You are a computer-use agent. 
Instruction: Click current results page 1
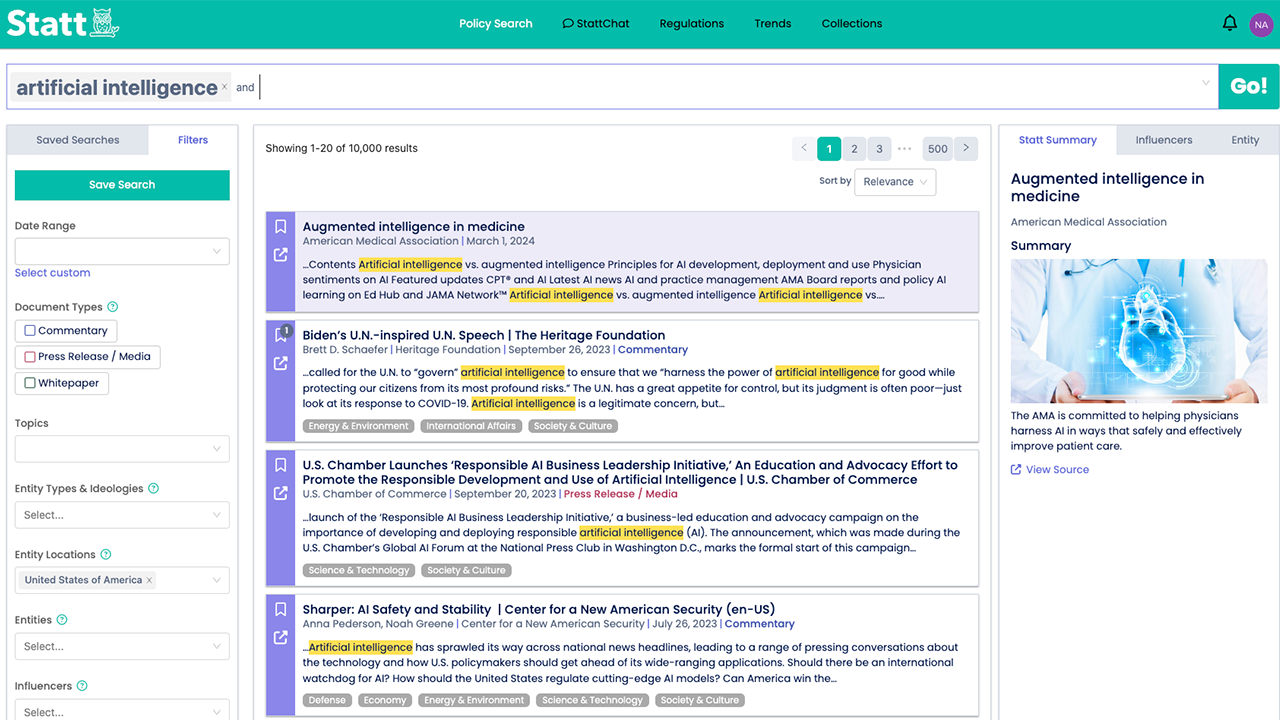coord(829,149)
